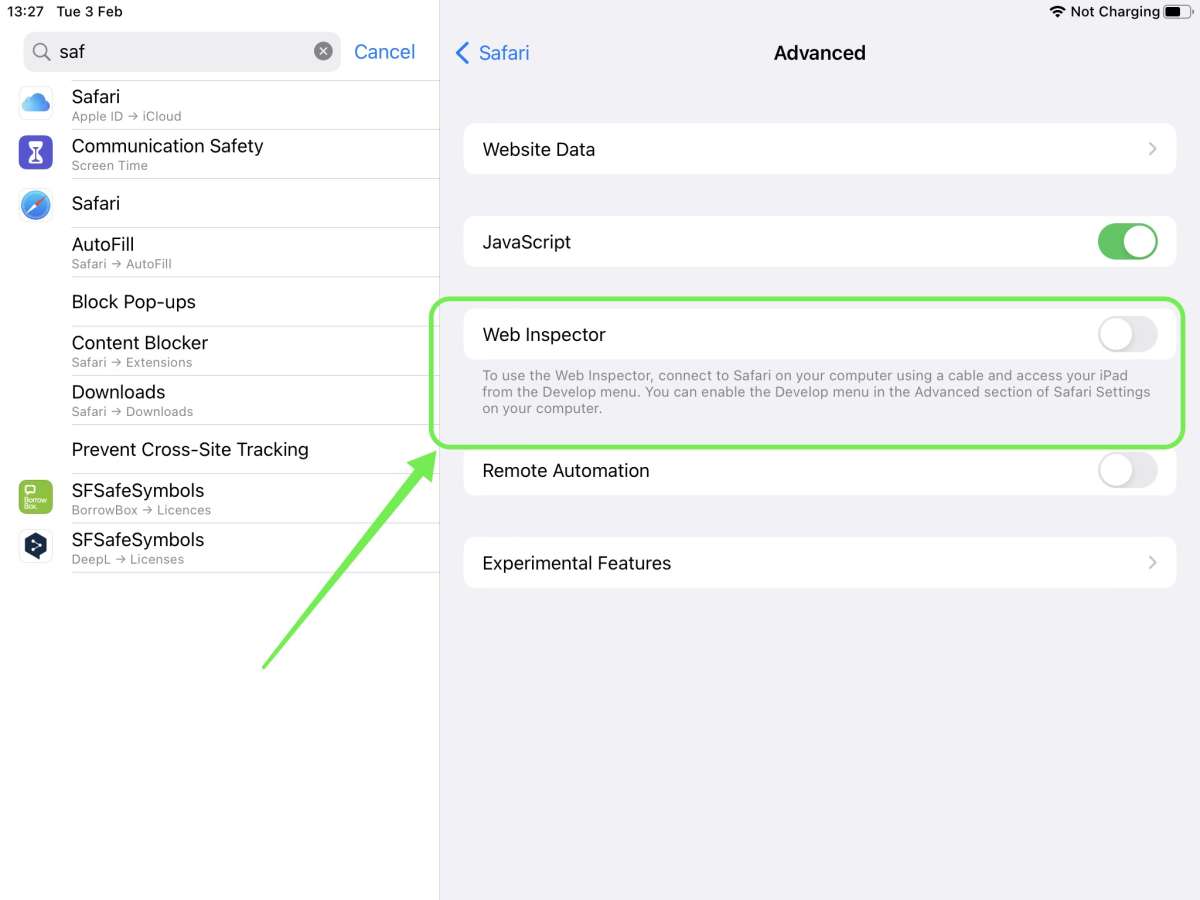This screenshot has width=1200, height=900.
Task: Tap the Safari compass icon
Action: pos(36,204)
